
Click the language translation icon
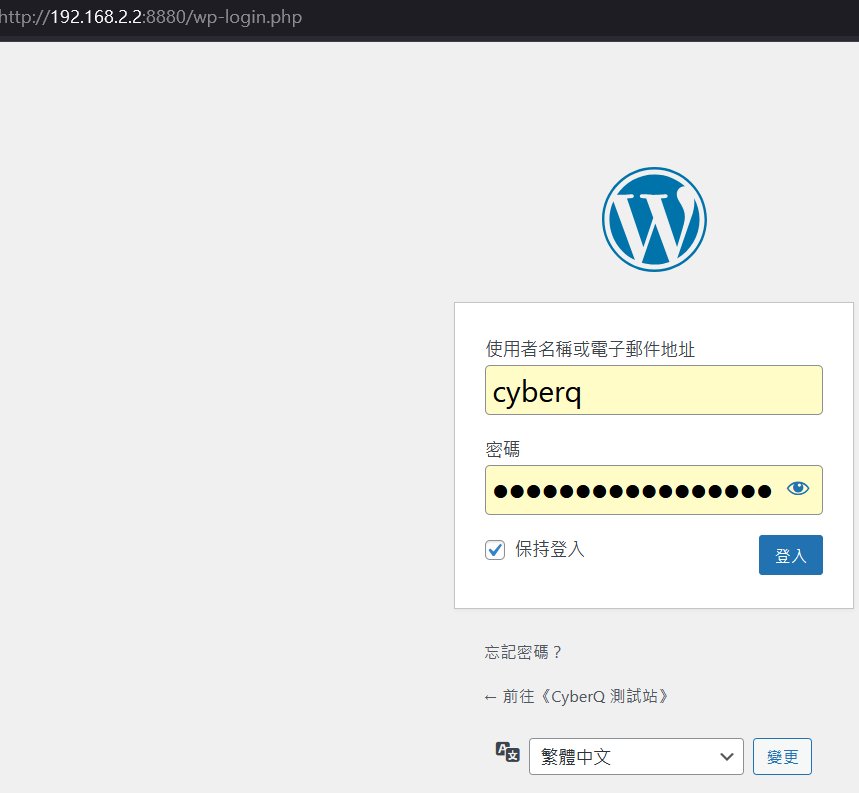pyautogui.click(x=507, y=752)
